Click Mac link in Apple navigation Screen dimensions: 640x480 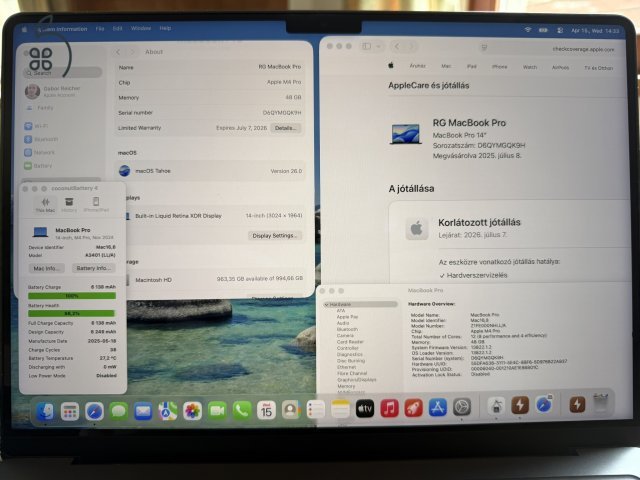446,66
